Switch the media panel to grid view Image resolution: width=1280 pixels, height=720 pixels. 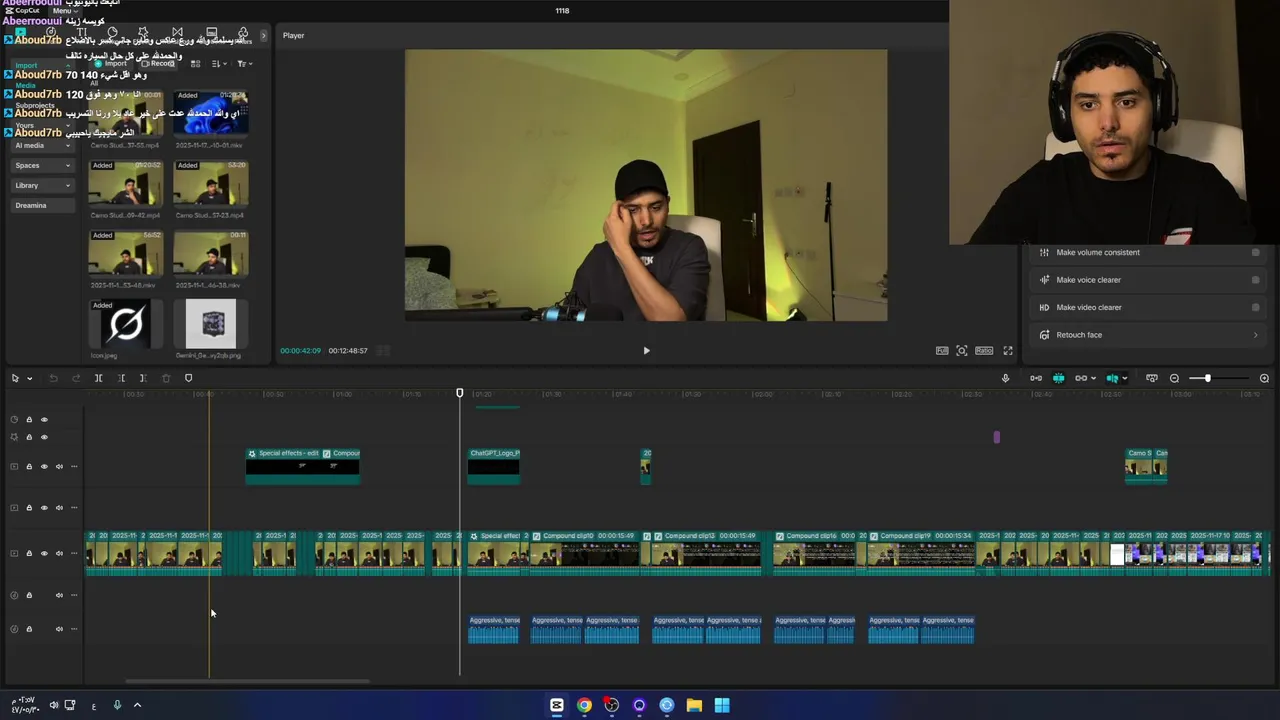(x=195, y=64)
